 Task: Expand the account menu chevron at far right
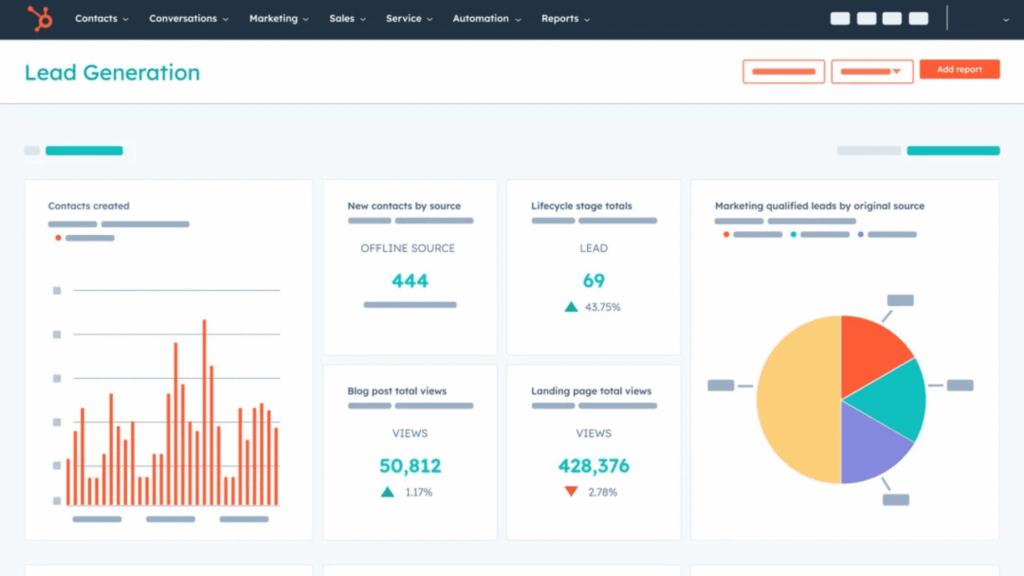pos(1005,19)
